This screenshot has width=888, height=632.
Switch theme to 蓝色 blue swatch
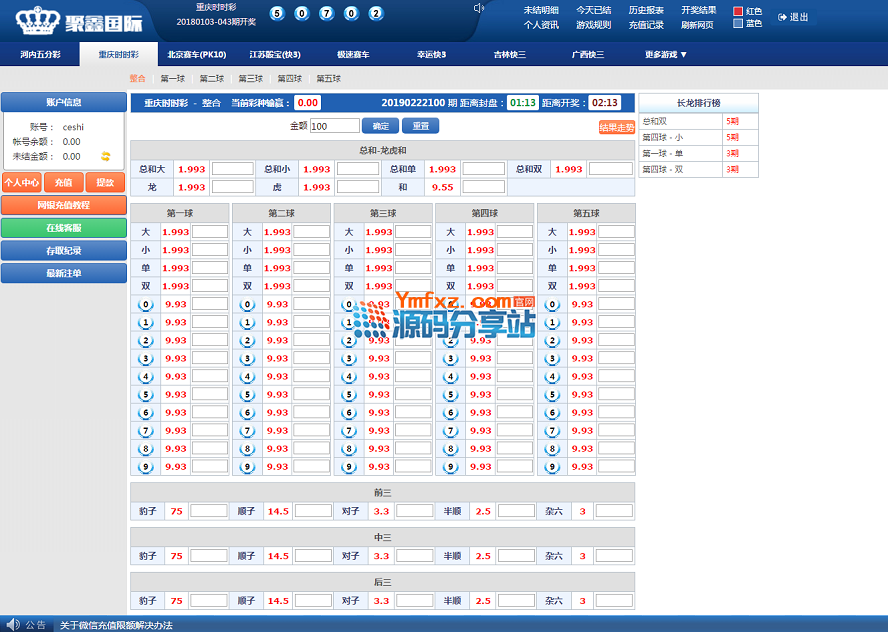(738, 24)
